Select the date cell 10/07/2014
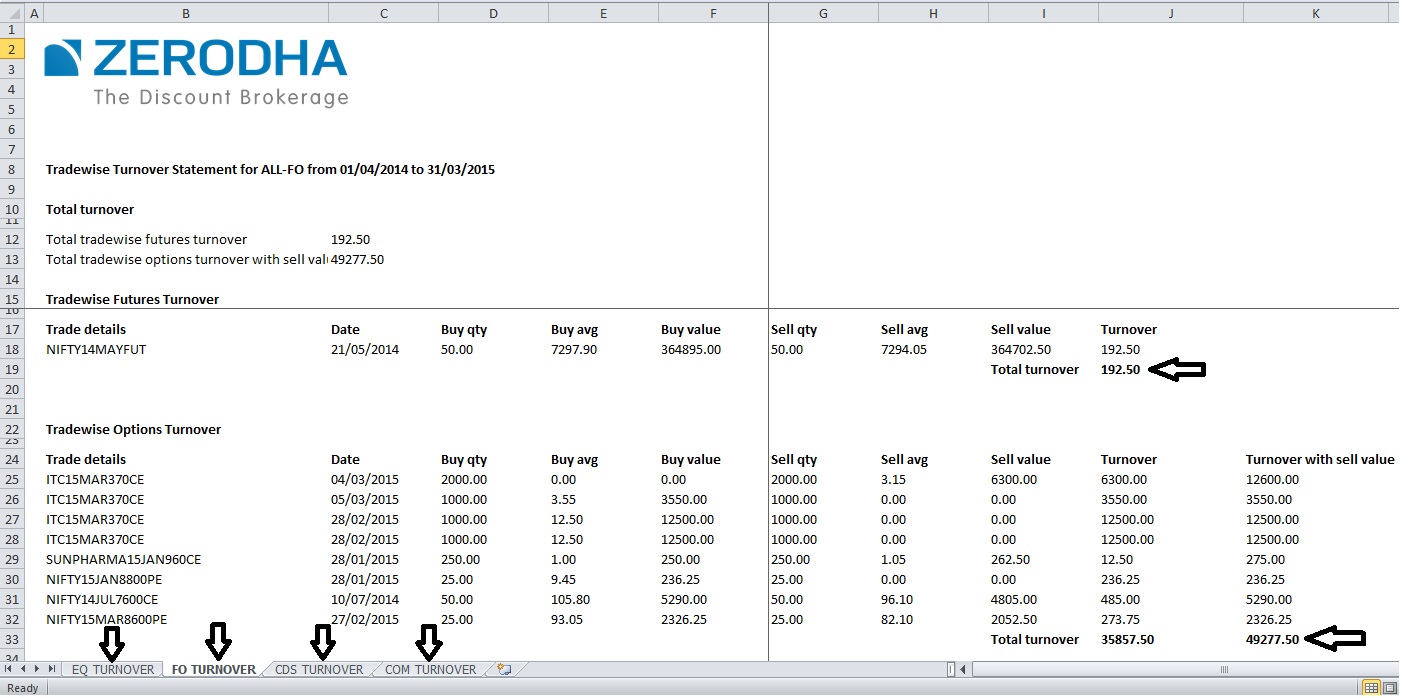Image resolution: width=1408 pixels, height=698 pixels. click(364, 599)
